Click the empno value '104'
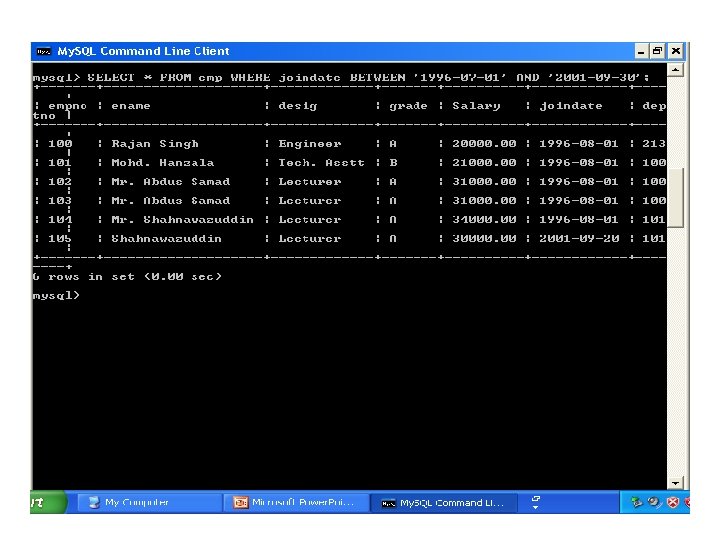The image size is (720, 540). click(x=60, y=219)
